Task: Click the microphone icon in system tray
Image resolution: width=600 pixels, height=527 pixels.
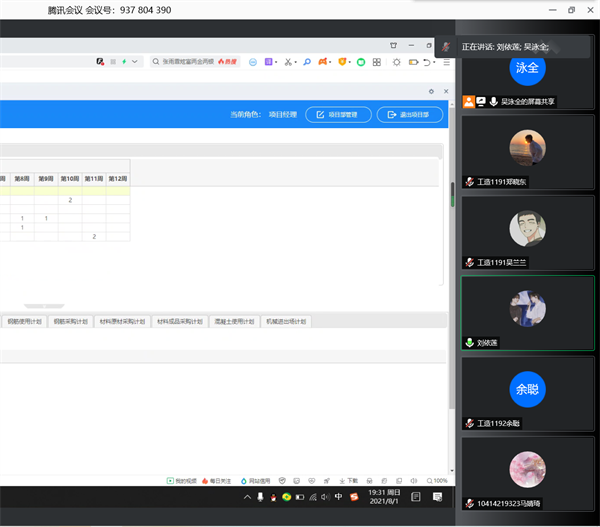Action: tap(260, 497)
